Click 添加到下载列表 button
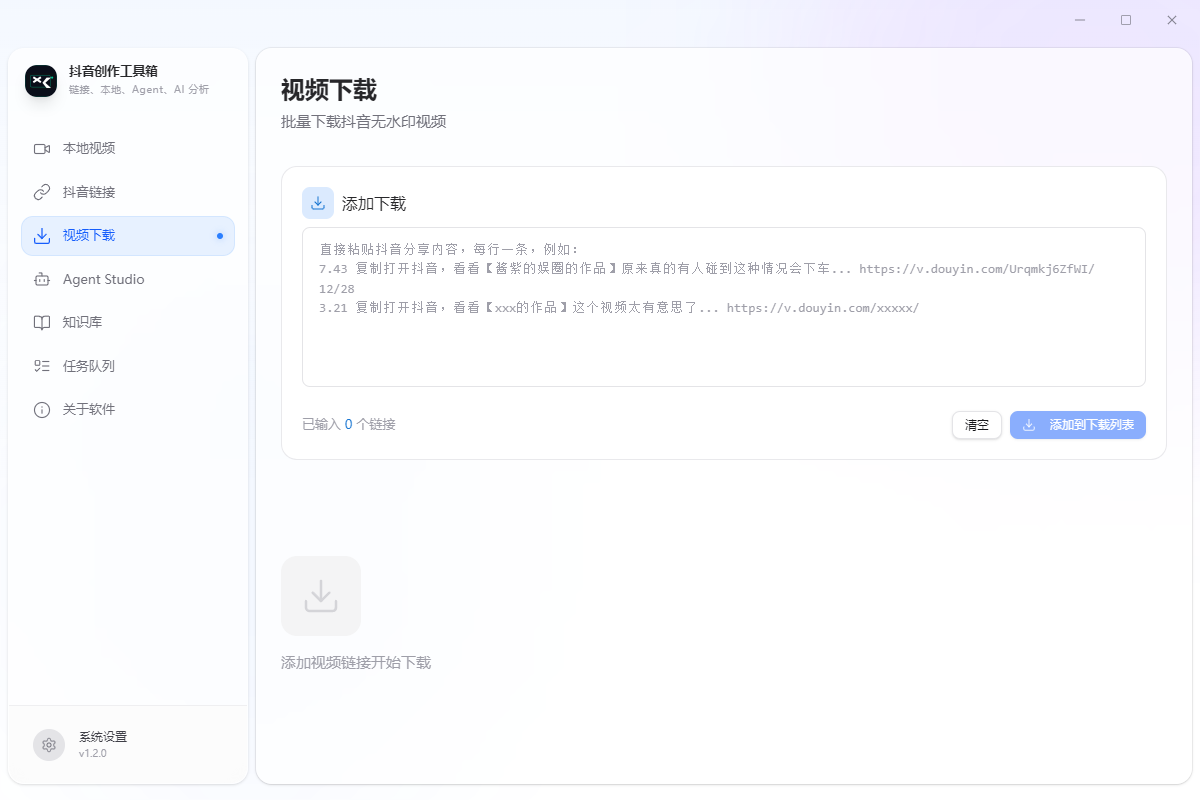This screenshot has height=800, width=1200. 1078,425
